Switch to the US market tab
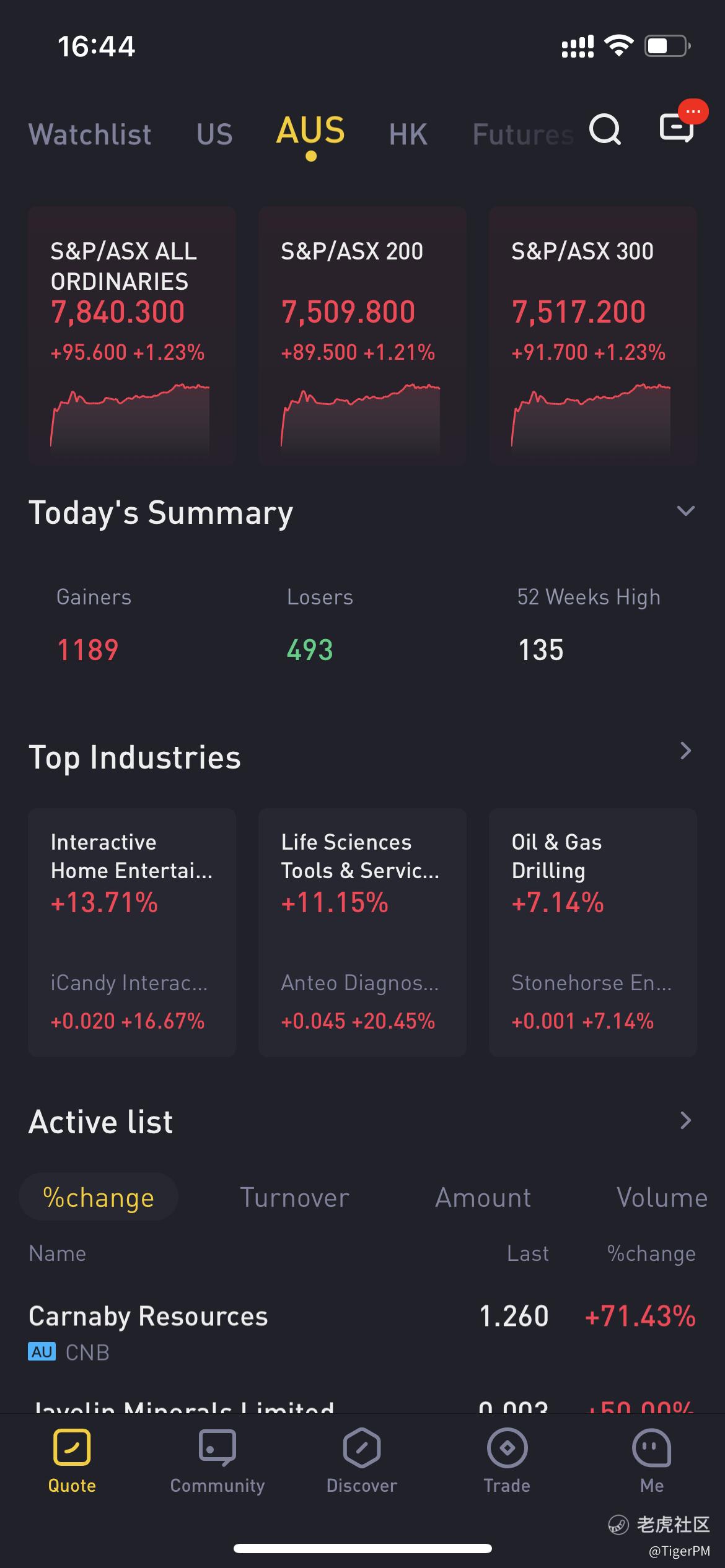The image size is (725, 1568). 214,134
